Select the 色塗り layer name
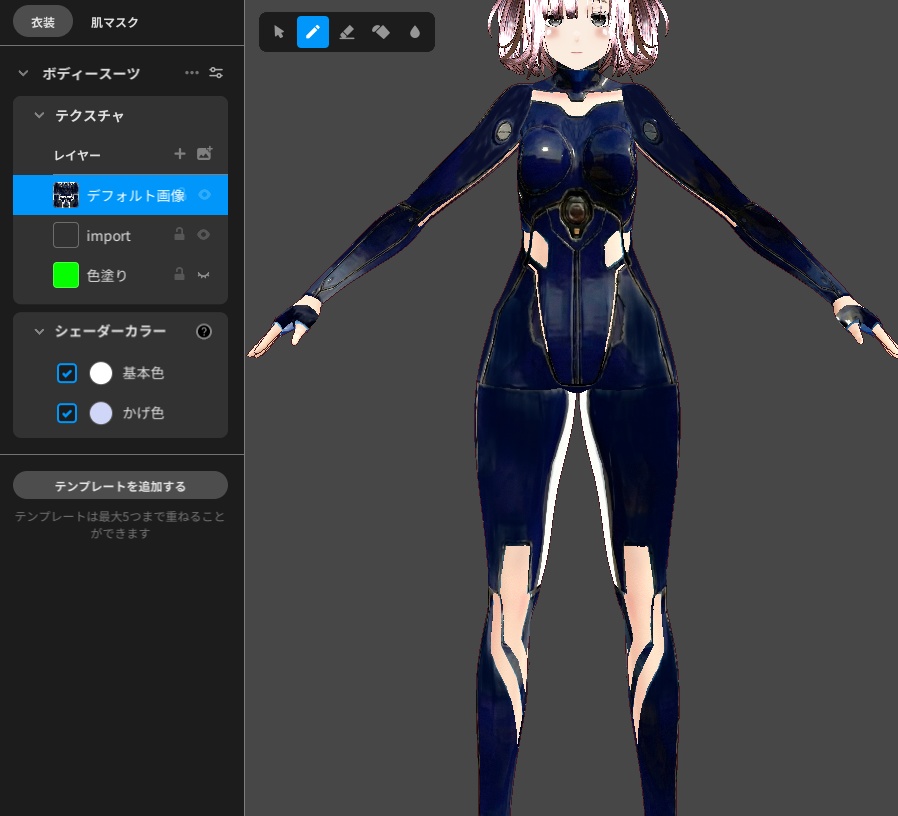Screen dimensions: 898x816 pyautogui.click(x=107, y=275)
